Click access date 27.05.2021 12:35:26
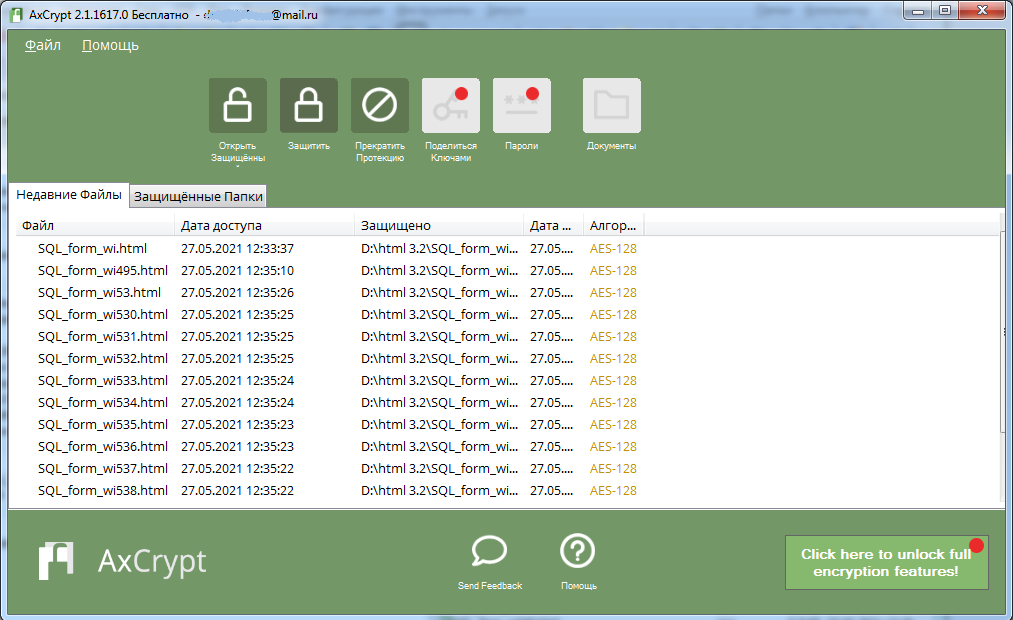 237,293
